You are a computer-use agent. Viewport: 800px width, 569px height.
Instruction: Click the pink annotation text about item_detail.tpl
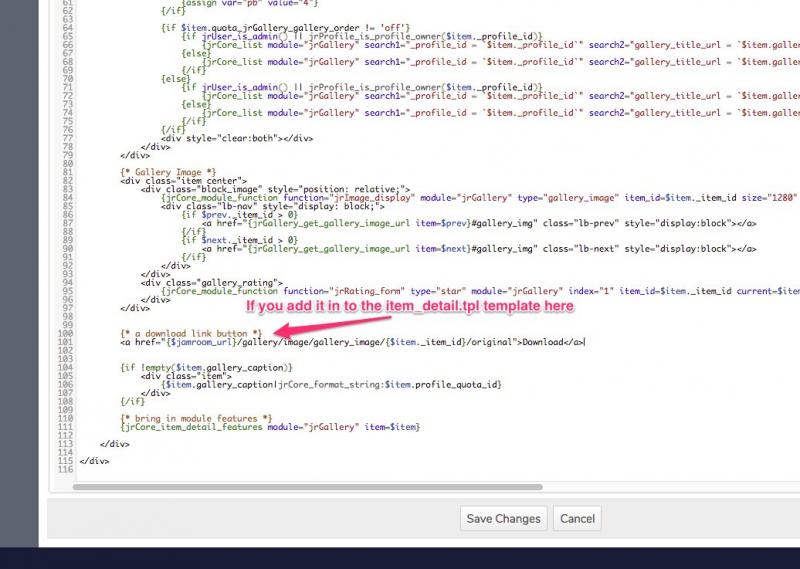pyautogui.click(x=410, y=306)
